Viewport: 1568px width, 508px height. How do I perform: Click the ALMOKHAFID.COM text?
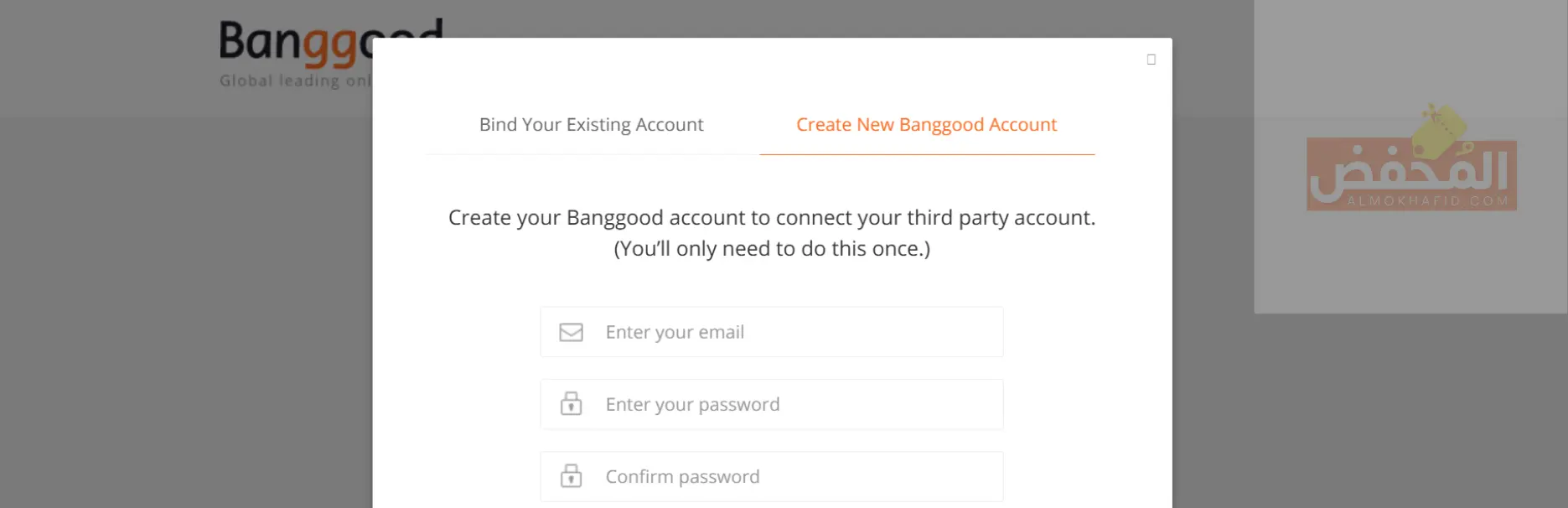(1427, 201)
